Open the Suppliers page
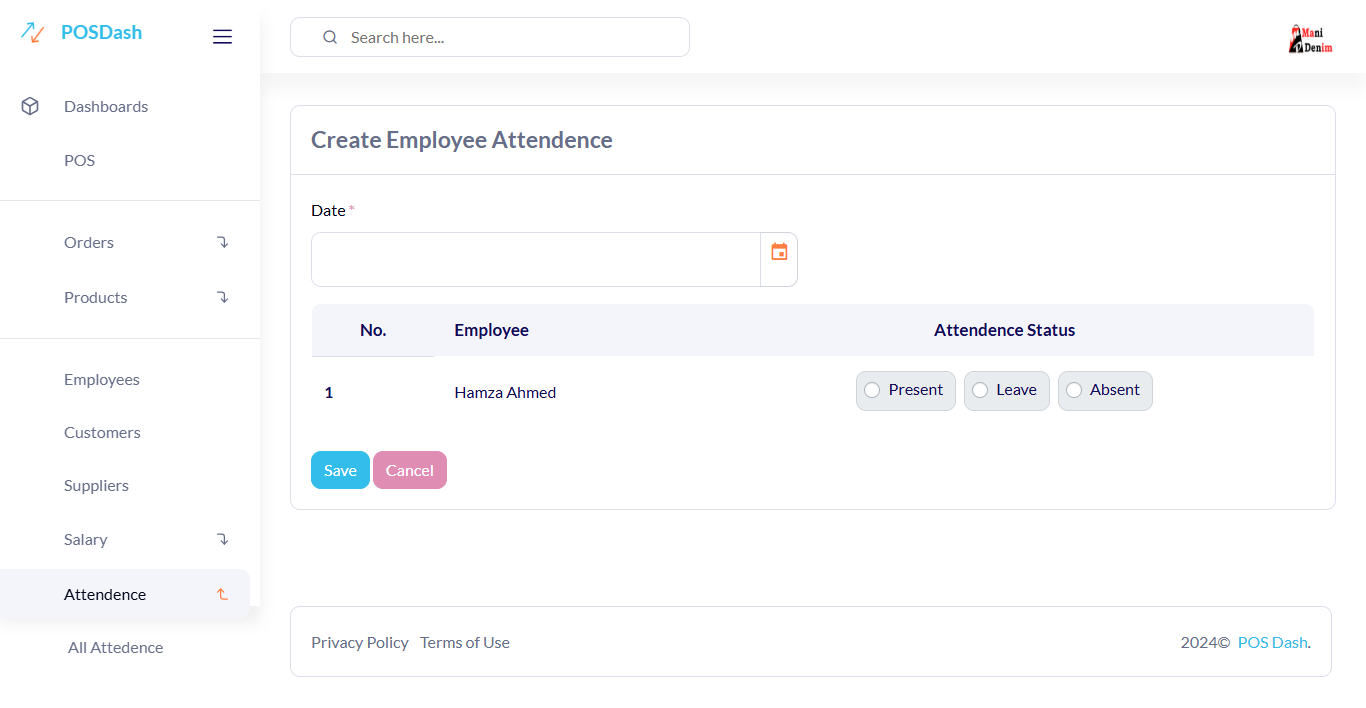The image size is (1366, 708). point(96,485)
